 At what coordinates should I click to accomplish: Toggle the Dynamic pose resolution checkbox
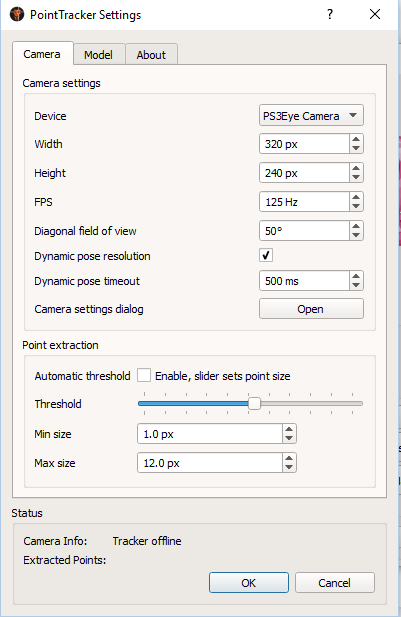pyautogui.click(x=266, y=255)
